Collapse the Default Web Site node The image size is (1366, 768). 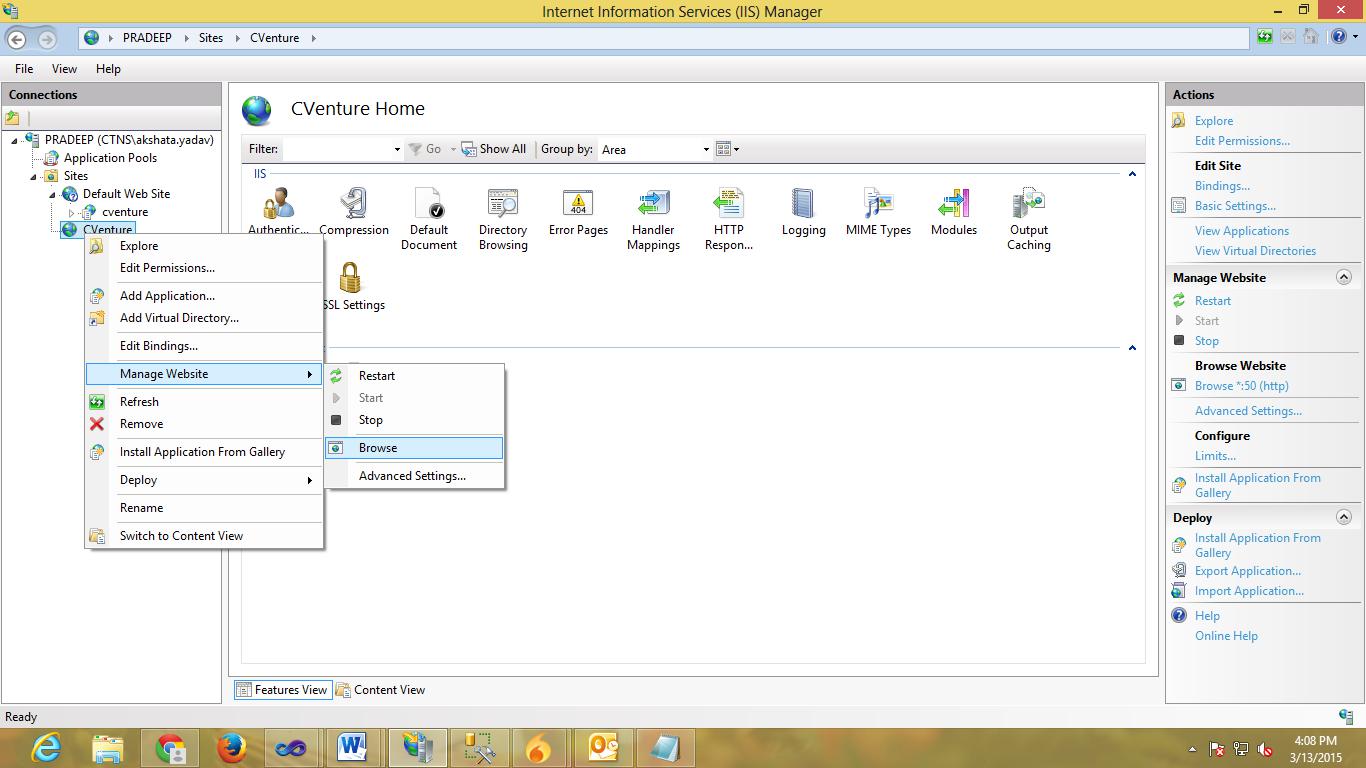point(52,194)
